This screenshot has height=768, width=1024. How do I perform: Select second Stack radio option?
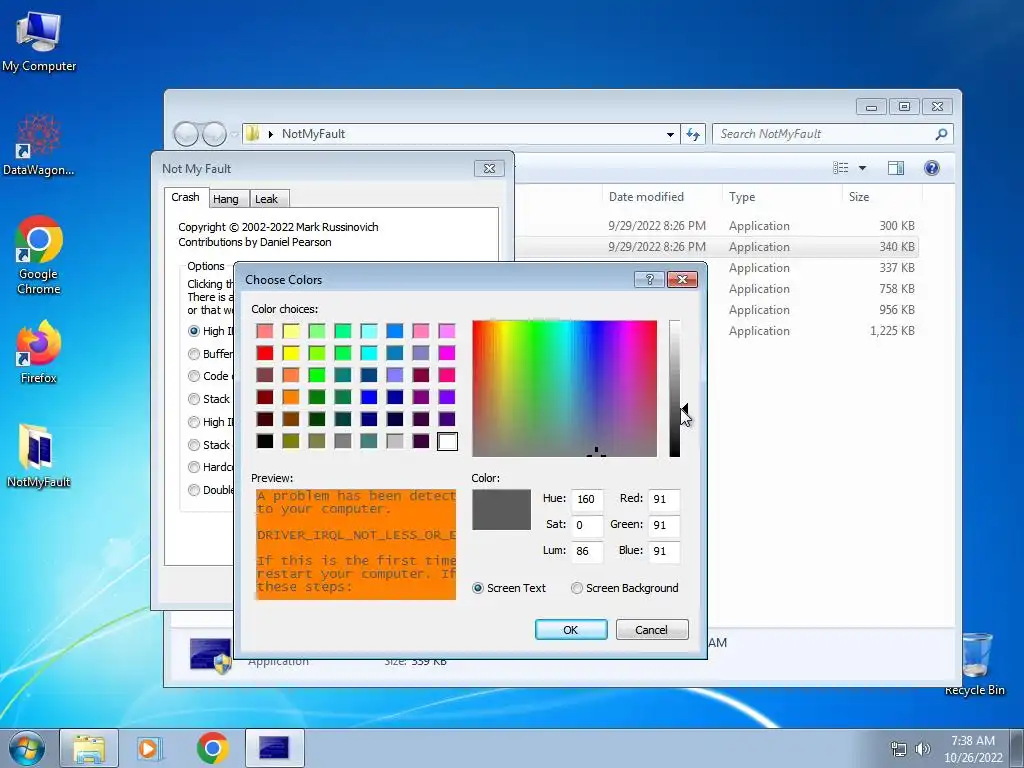click(x=194, y=445)
